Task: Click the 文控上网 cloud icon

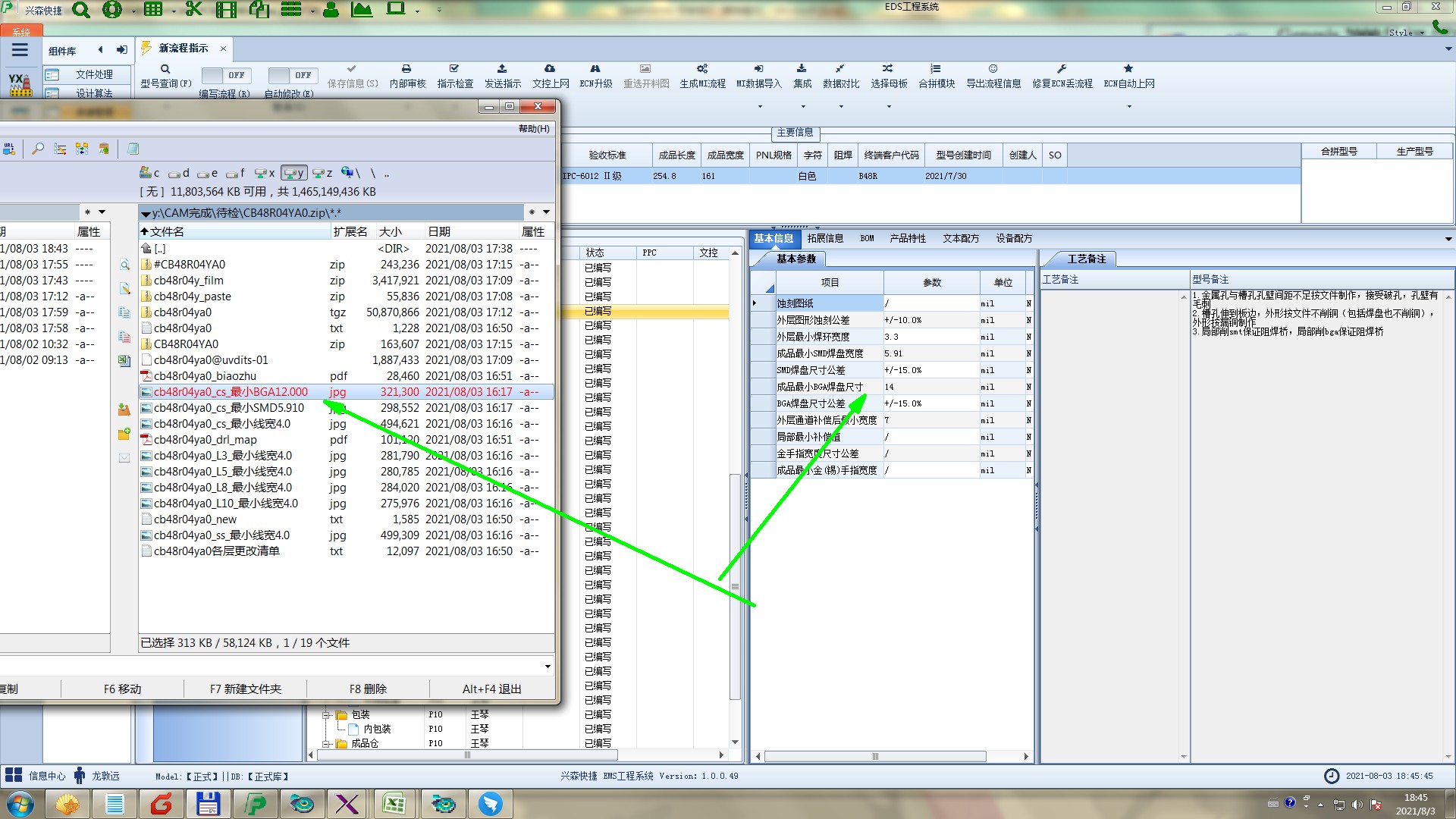Action: click(550, 69)
